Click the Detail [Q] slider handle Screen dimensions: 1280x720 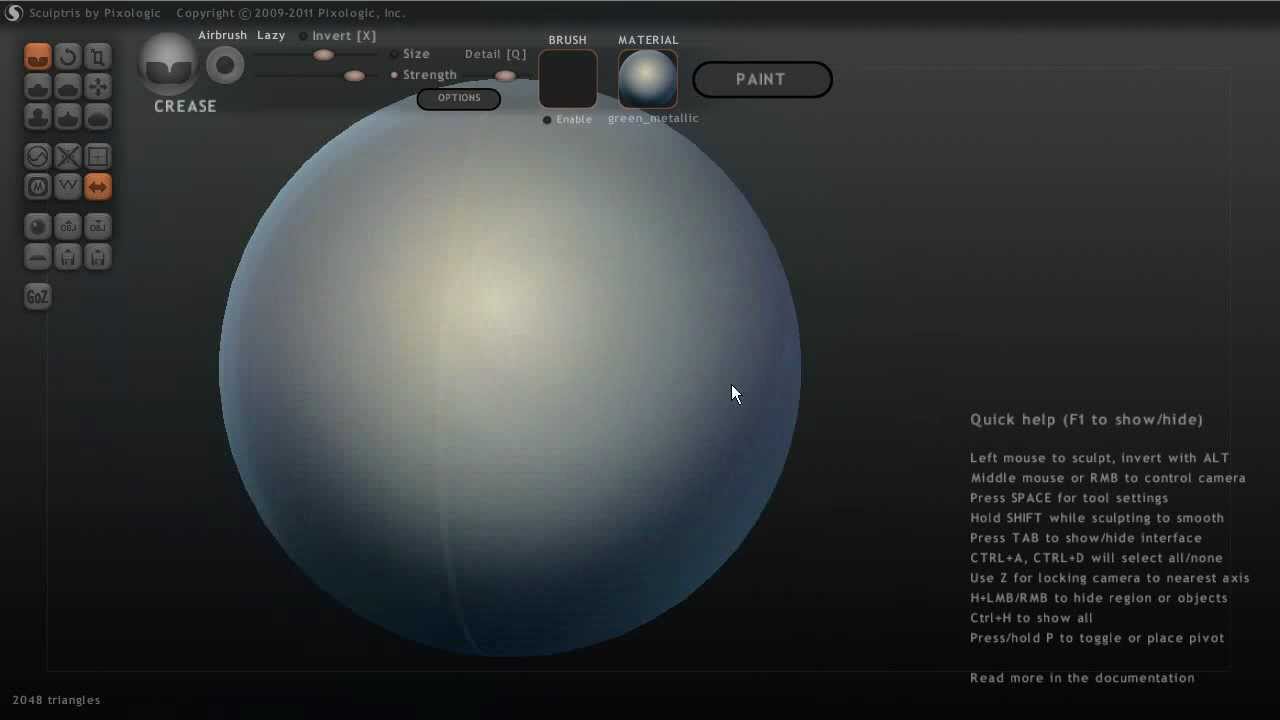point(505,76)
